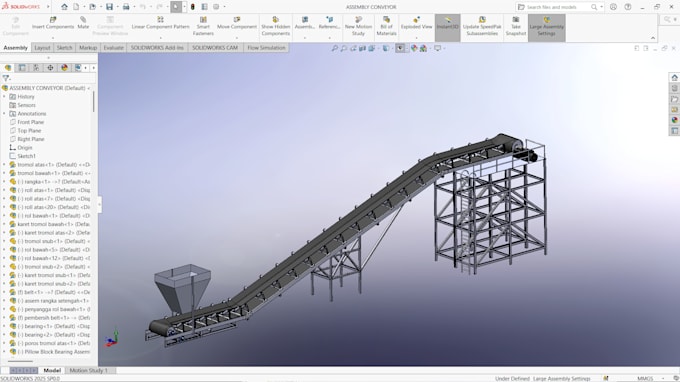Open the PropertyManager tab icon
Viewport: 680px width, 382px height.
tap(22, 68)
